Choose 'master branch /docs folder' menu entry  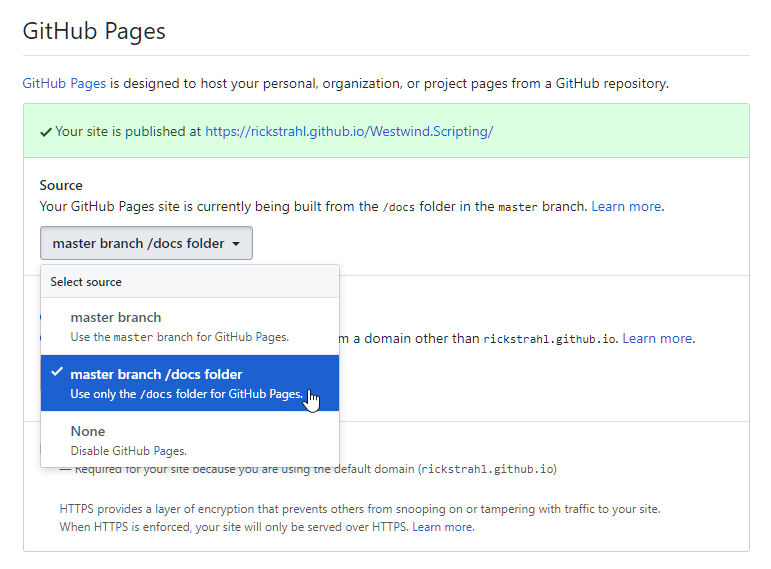tap(190, 383)
